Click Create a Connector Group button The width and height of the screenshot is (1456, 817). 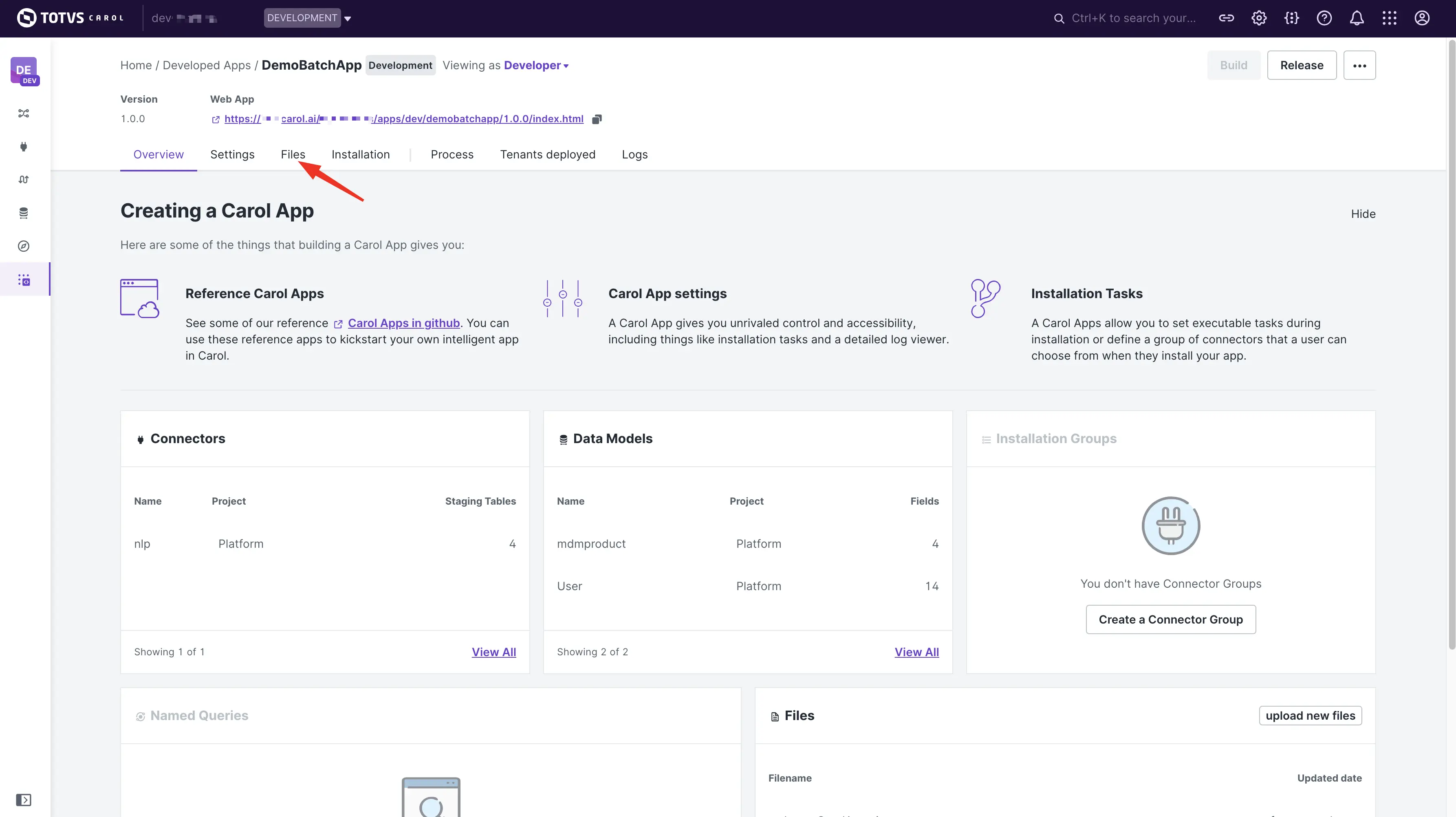pos(1171,619)
